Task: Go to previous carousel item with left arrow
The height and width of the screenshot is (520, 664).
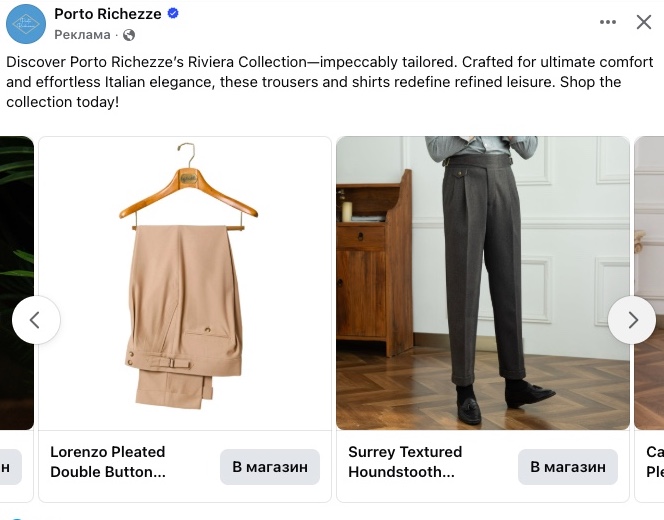Action: pos(36,320)
